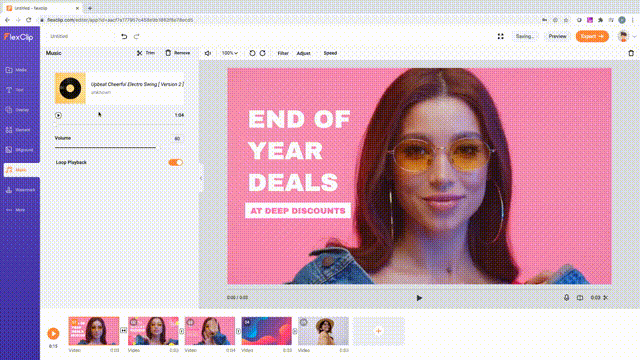Close the Untitled - FlexClip browser tab
The height and width of the screenshot is (360, 640).
point(78,8)
